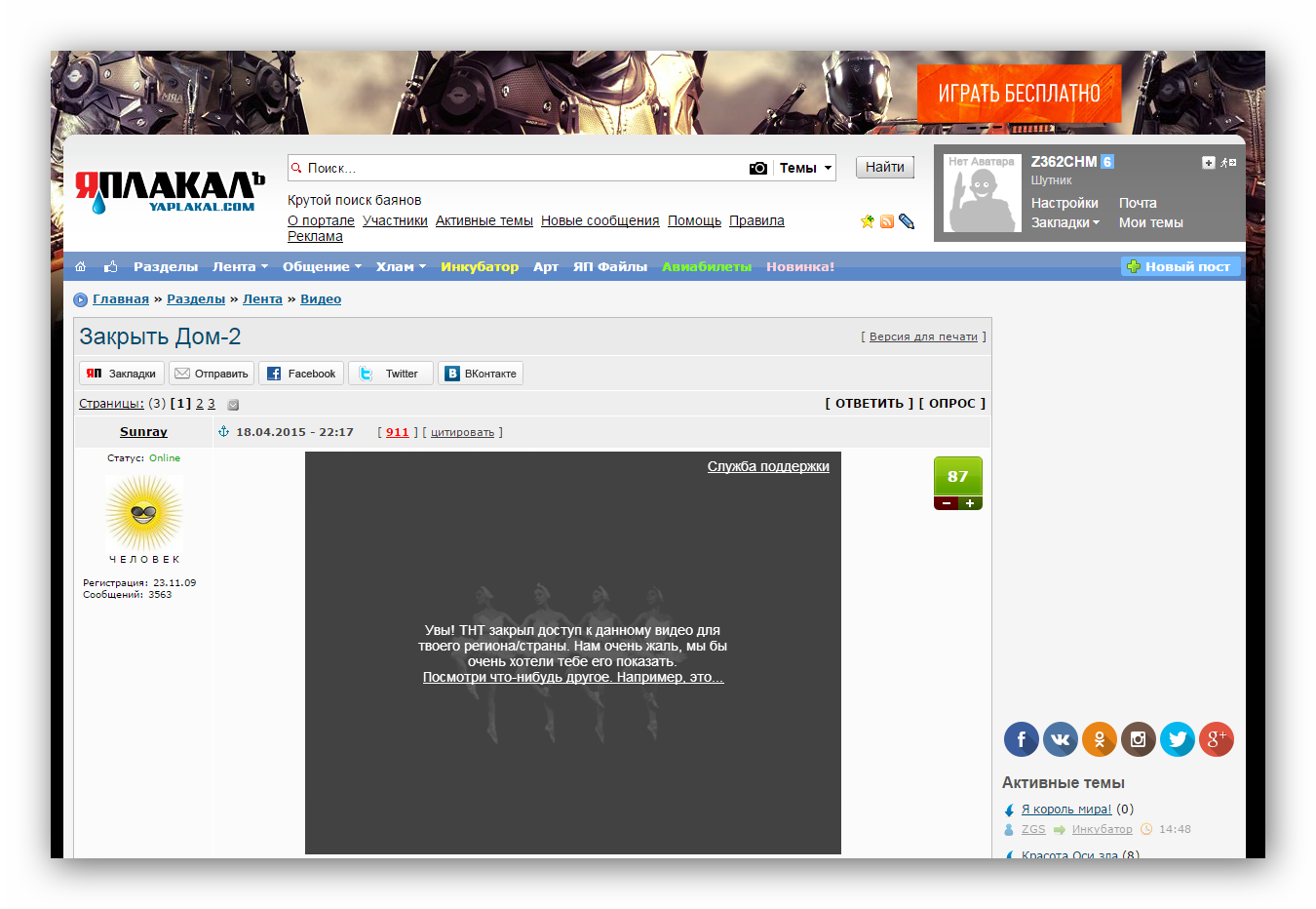
Task: Open the ЯП Файлы menu item
Action: pos(610,266)
